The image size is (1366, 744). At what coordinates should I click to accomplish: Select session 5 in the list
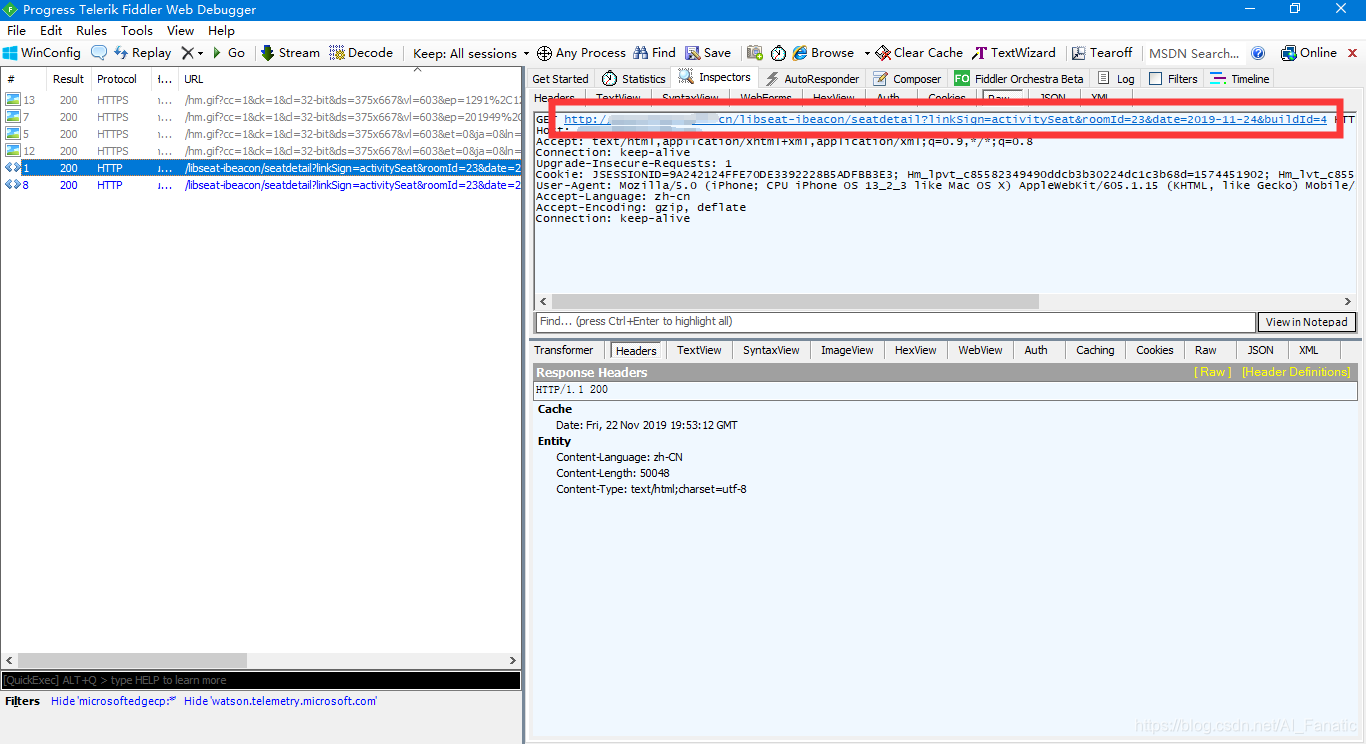click(261, 134)
